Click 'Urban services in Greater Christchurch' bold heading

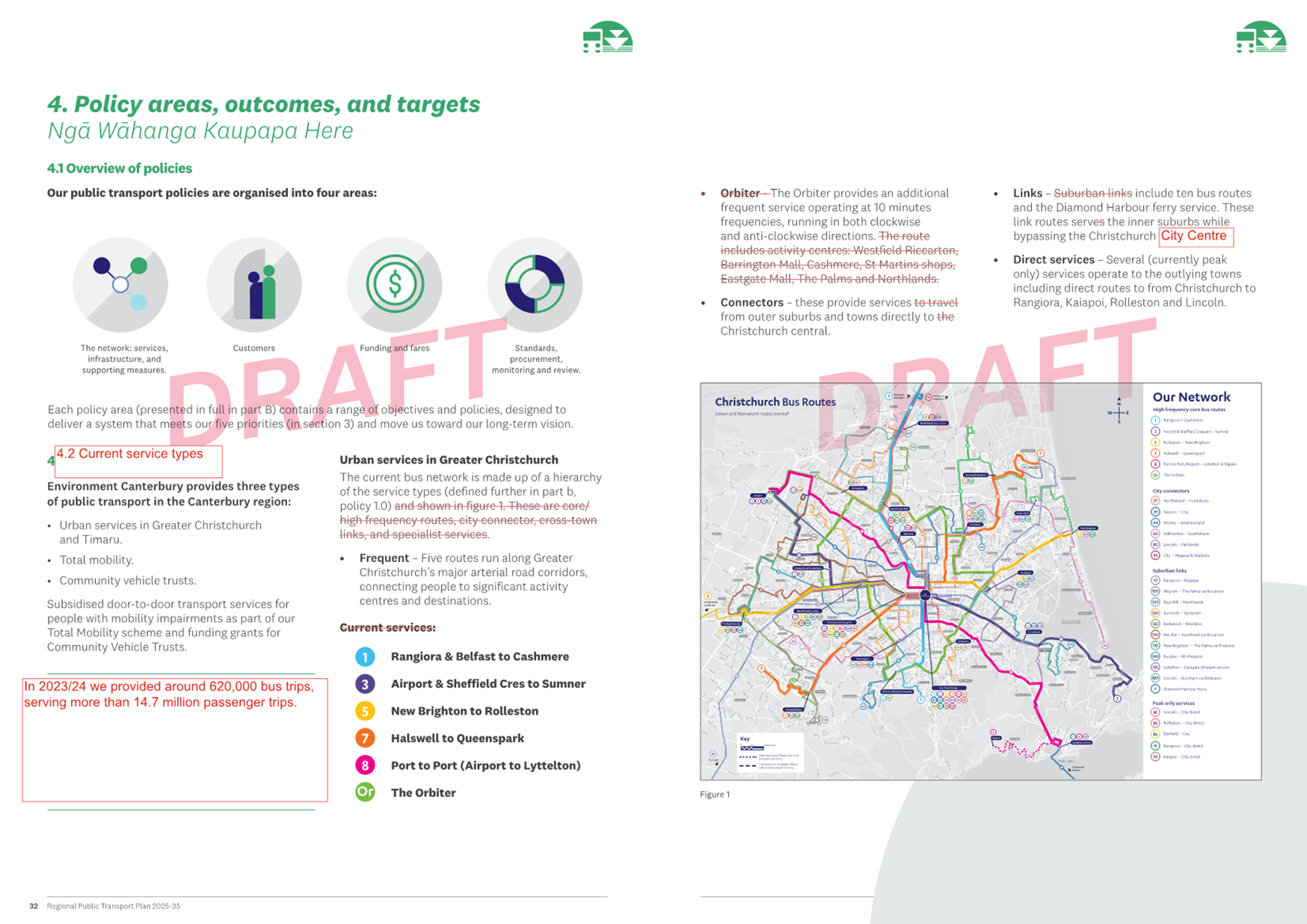(x=449, y=460)
